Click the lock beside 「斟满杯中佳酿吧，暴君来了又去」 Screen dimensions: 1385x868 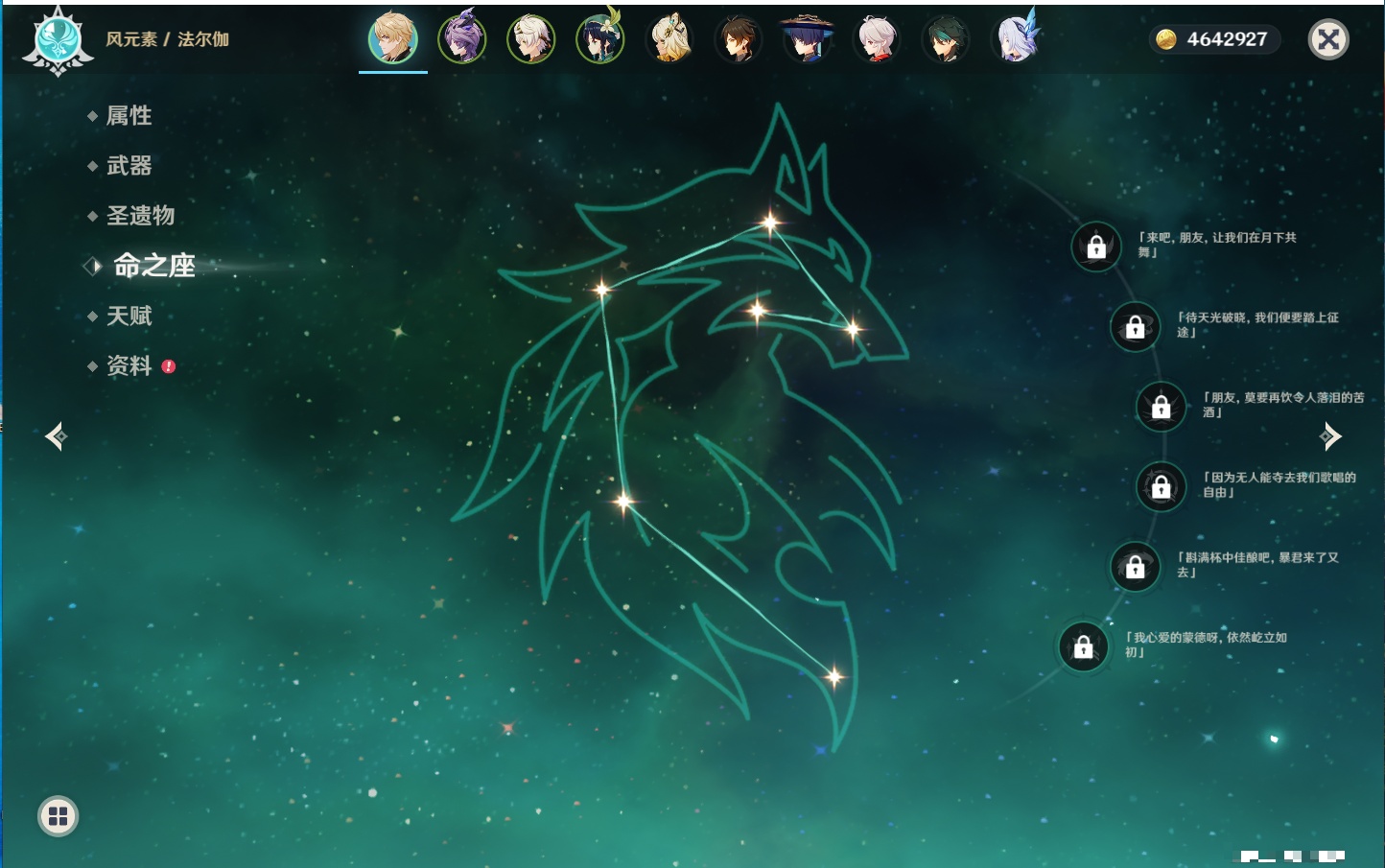click(1136, 567)
